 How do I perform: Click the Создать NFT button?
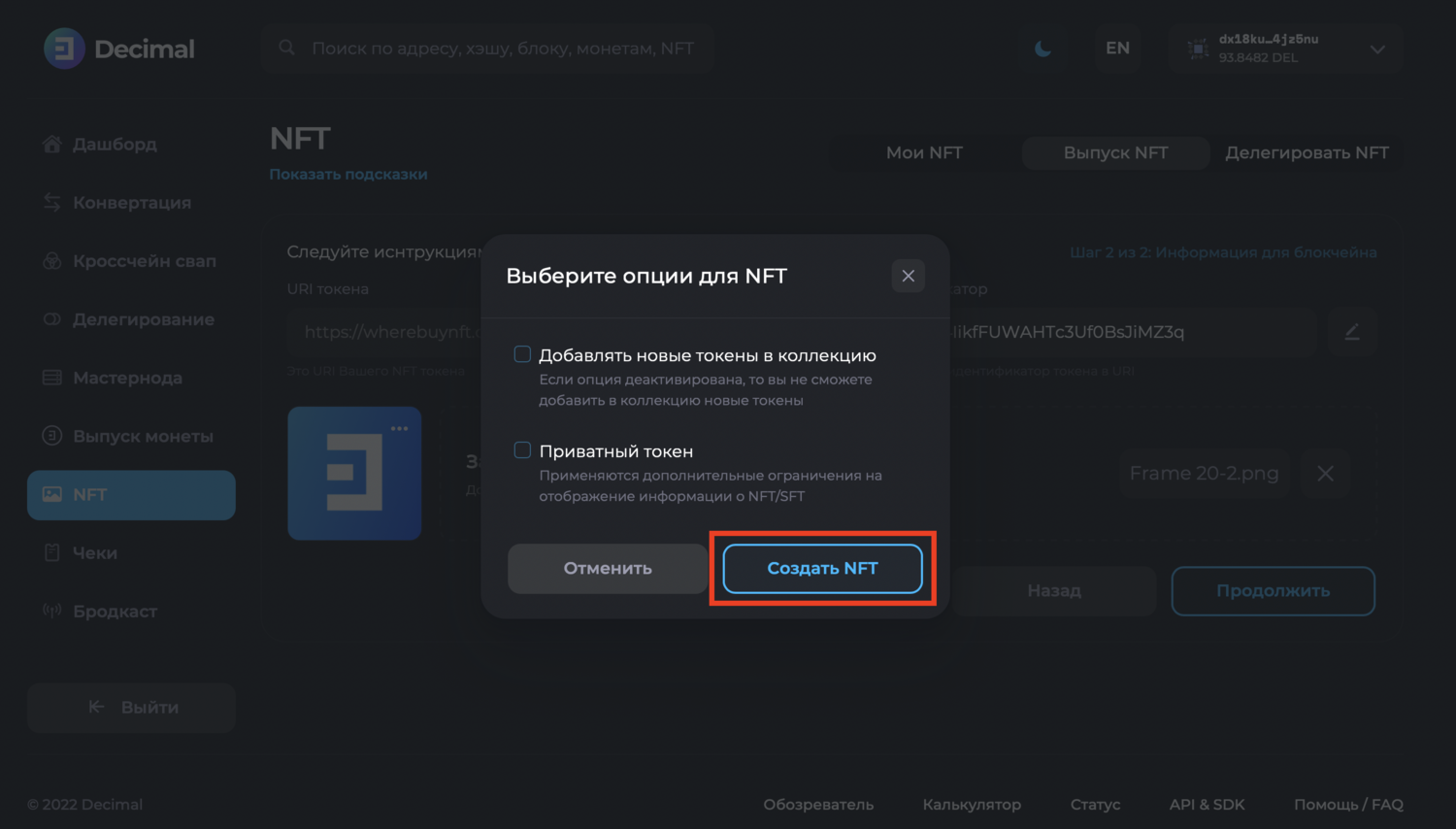[x=822, y=569]
